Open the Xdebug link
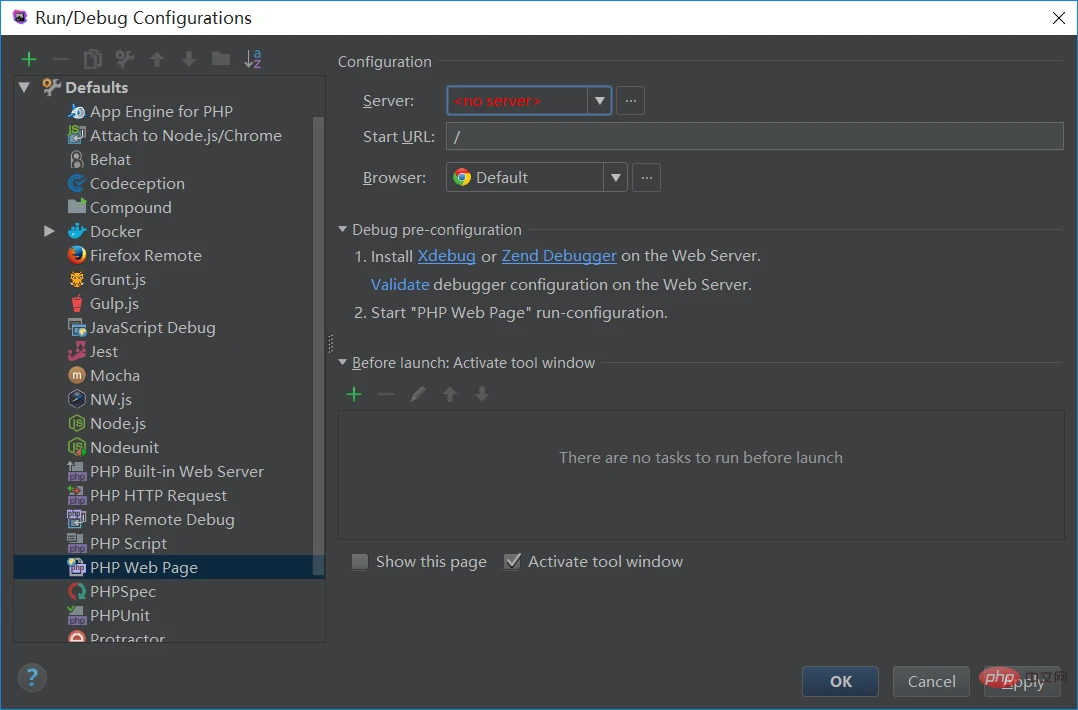This screenshot has width=1078, height=710. (446, 256)
